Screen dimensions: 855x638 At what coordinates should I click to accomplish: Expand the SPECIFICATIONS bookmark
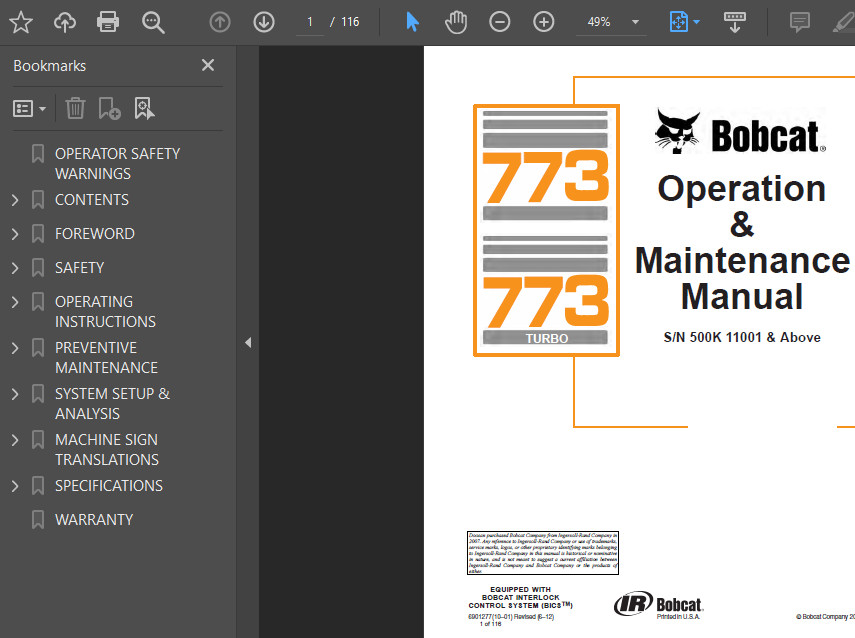click(x=15, y=486)
